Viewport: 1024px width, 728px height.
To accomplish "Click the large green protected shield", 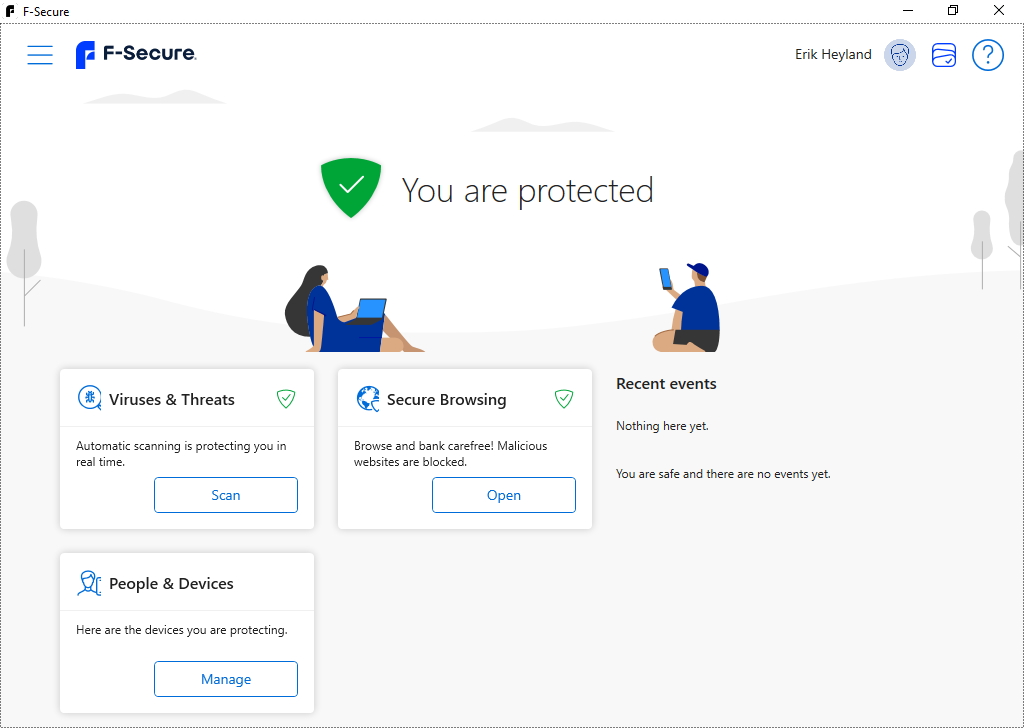I will pos(351,188).
